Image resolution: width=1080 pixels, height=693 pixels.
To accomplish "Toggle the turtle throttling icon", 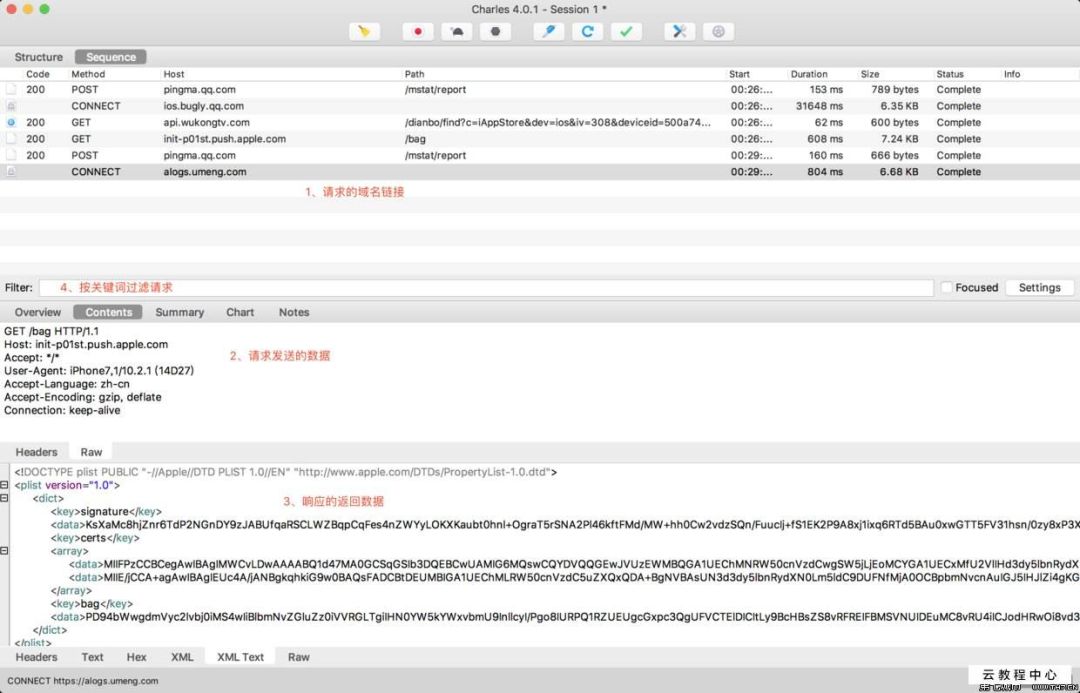I will [x=457, y=32].
